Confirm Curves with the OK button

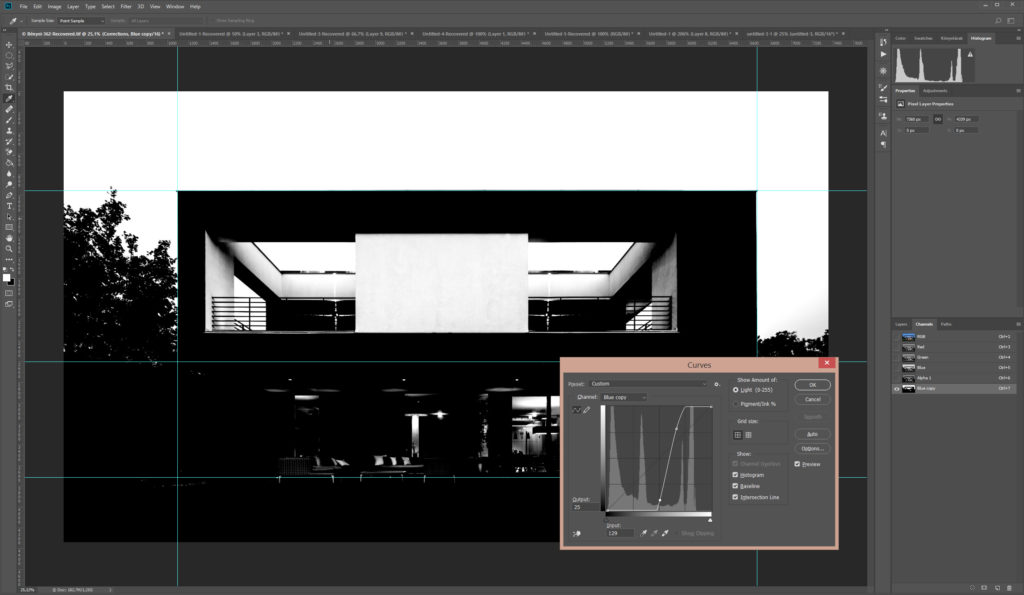coord(812,385)
